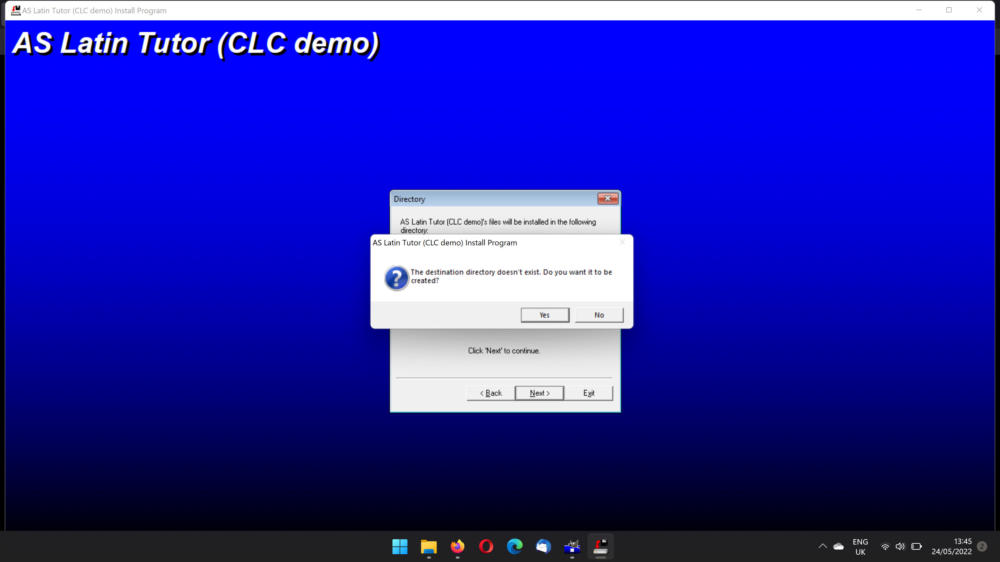Open File Explorer from the taskbar
1000x562 pixels.
click(429, 546)
